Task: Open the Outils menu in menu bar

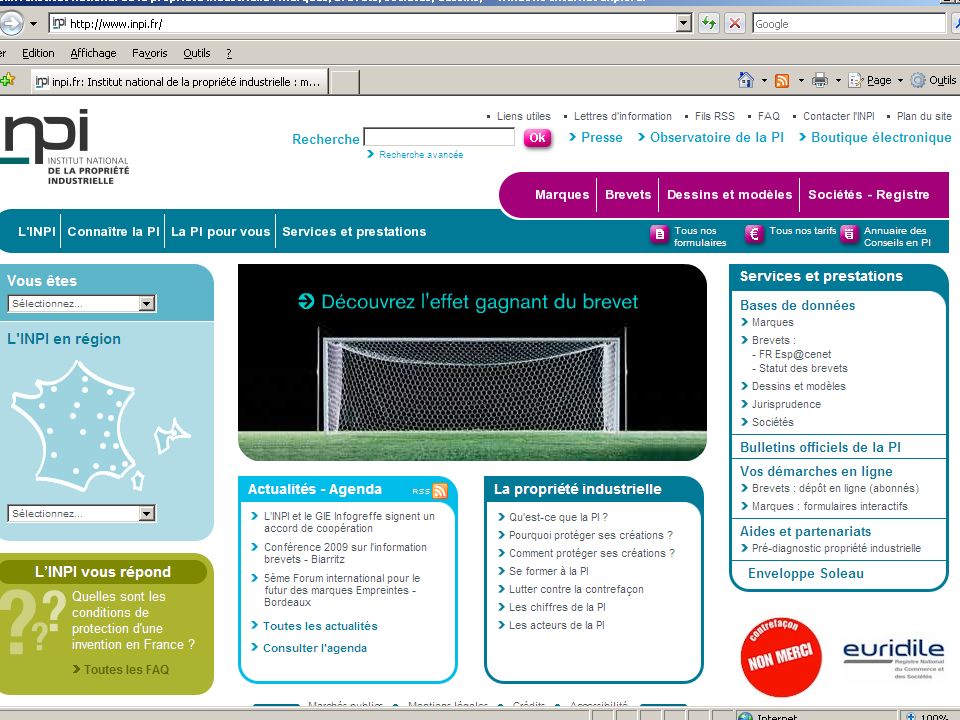Action: [x=197, y=53]
